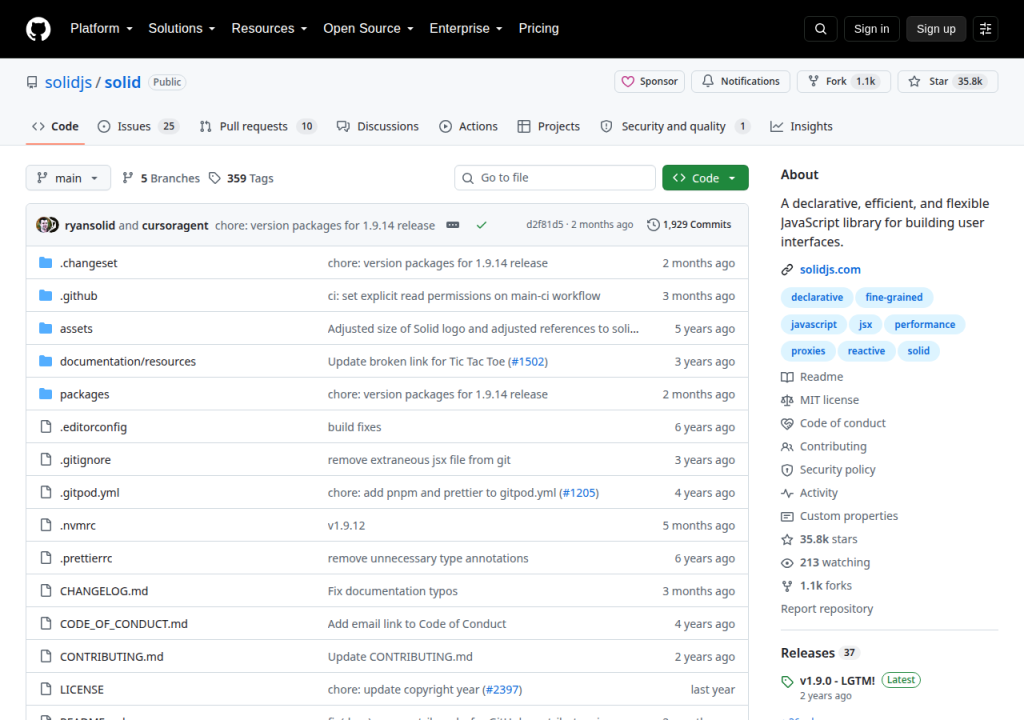Expand the Platform menu
This screenshot has width=1024, height=720.
pyautogui.click(x=101, y=29)
